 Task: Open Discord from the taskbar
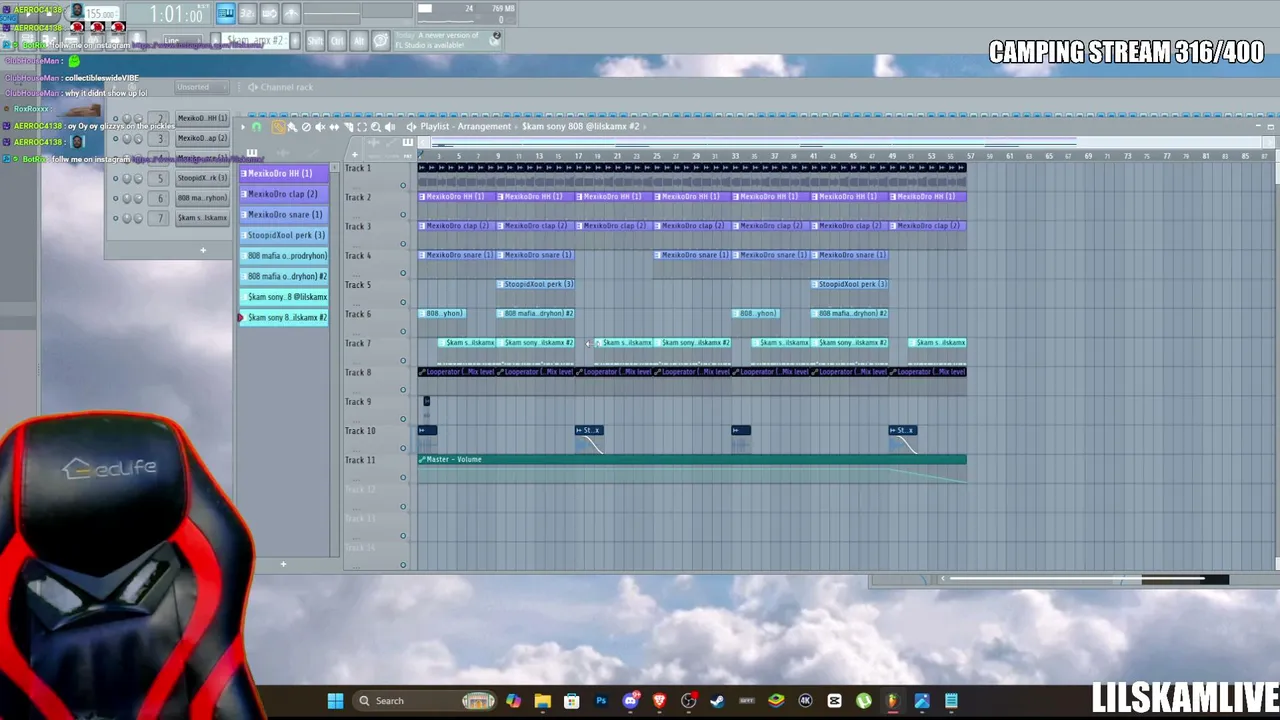(x=630, y=701)
